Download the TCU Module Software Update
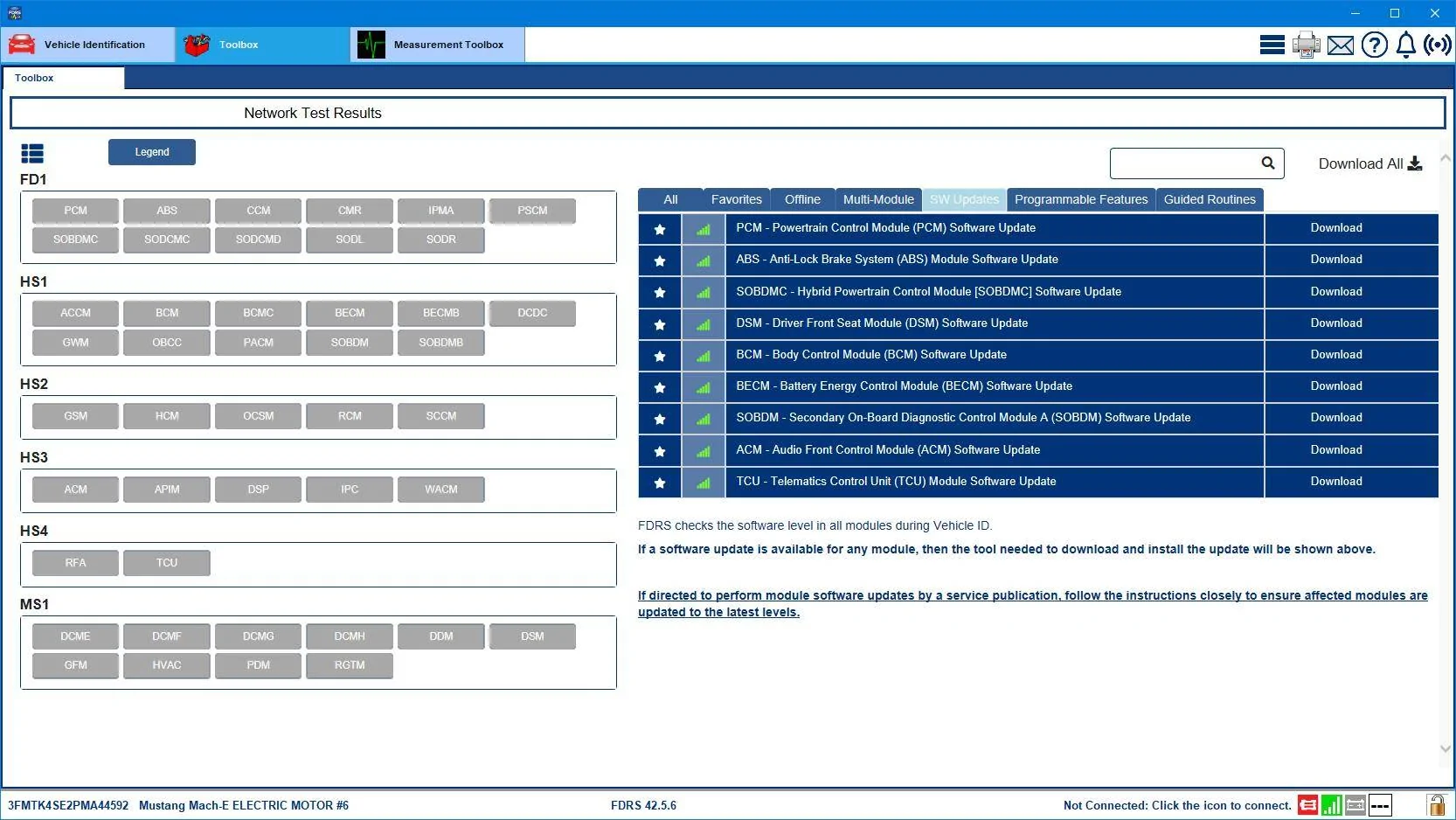 (1336, 482)
